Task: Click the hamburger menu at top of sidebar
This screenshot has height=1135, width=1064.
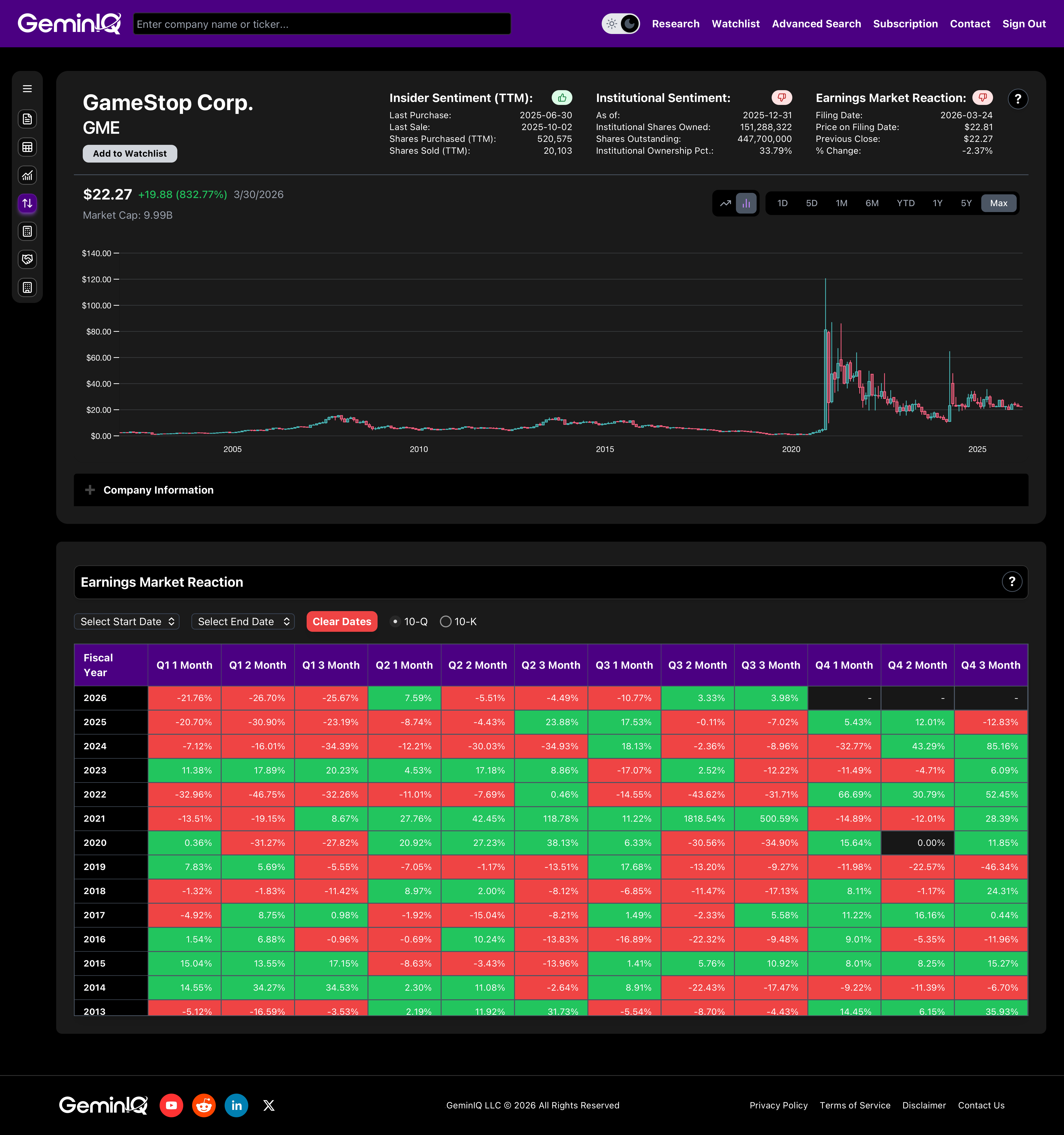Action: tap(27, 88)
